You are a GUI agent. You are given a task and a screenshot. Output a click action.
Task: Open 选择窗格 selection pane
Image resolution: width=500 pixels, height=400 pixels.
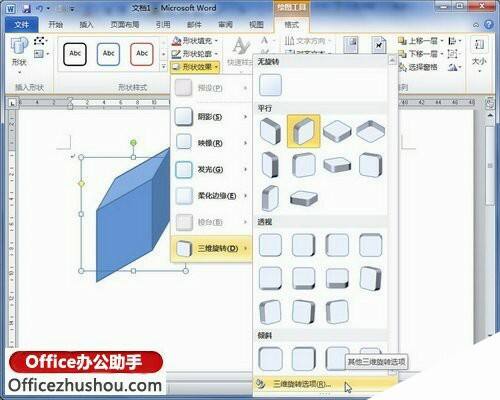(x=418, y=67)
